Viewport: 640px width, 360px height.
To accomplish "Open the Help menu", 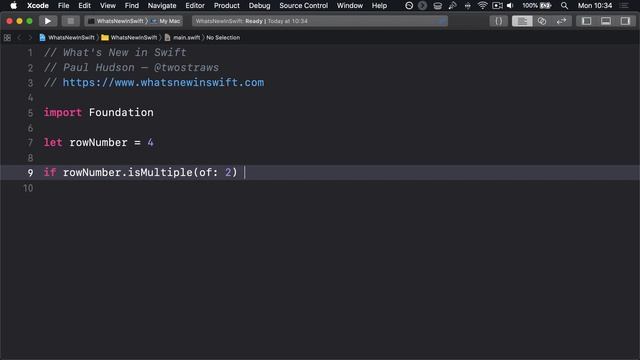I will pyautogui.click(x=379, y=5).
